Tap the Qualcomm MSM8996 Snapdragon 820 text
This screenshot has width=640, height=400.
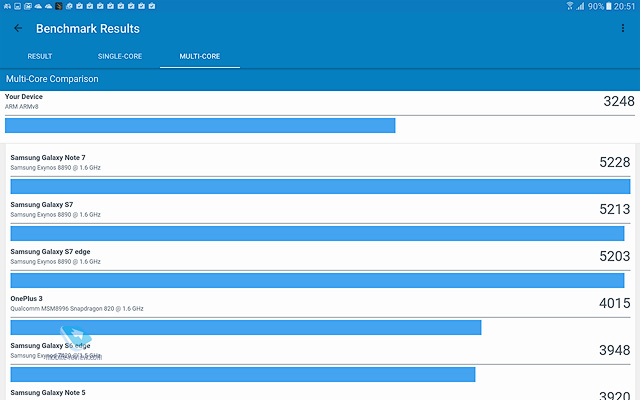click(77, 309)
